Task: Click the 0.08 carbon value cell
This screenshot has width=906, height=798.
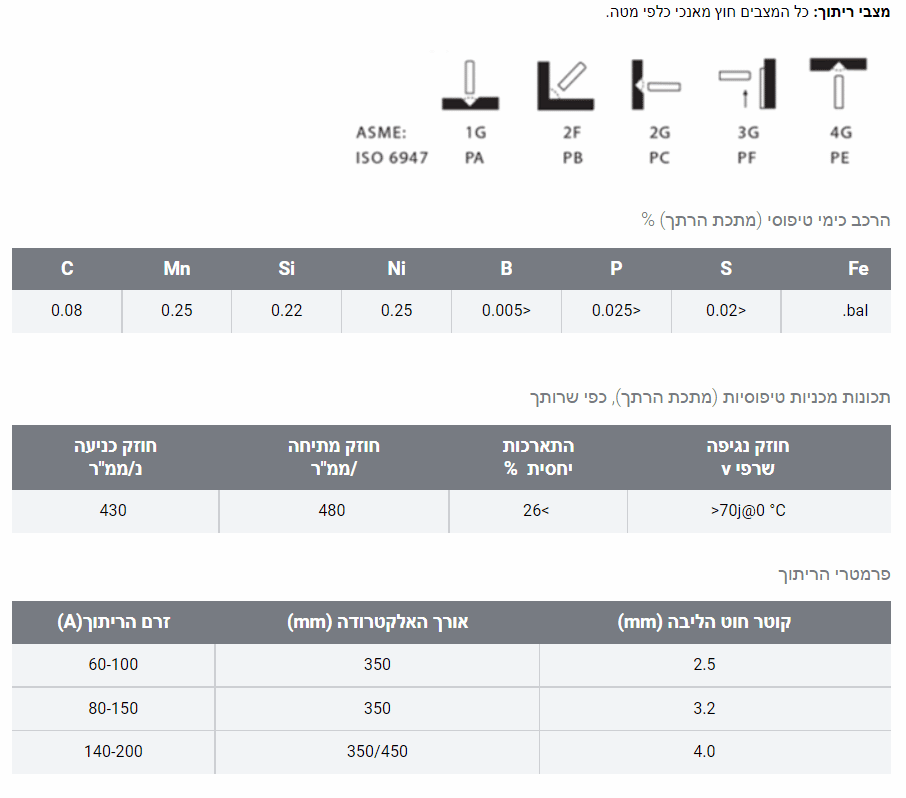Action: pyautogui.click(x=67, y=311)
